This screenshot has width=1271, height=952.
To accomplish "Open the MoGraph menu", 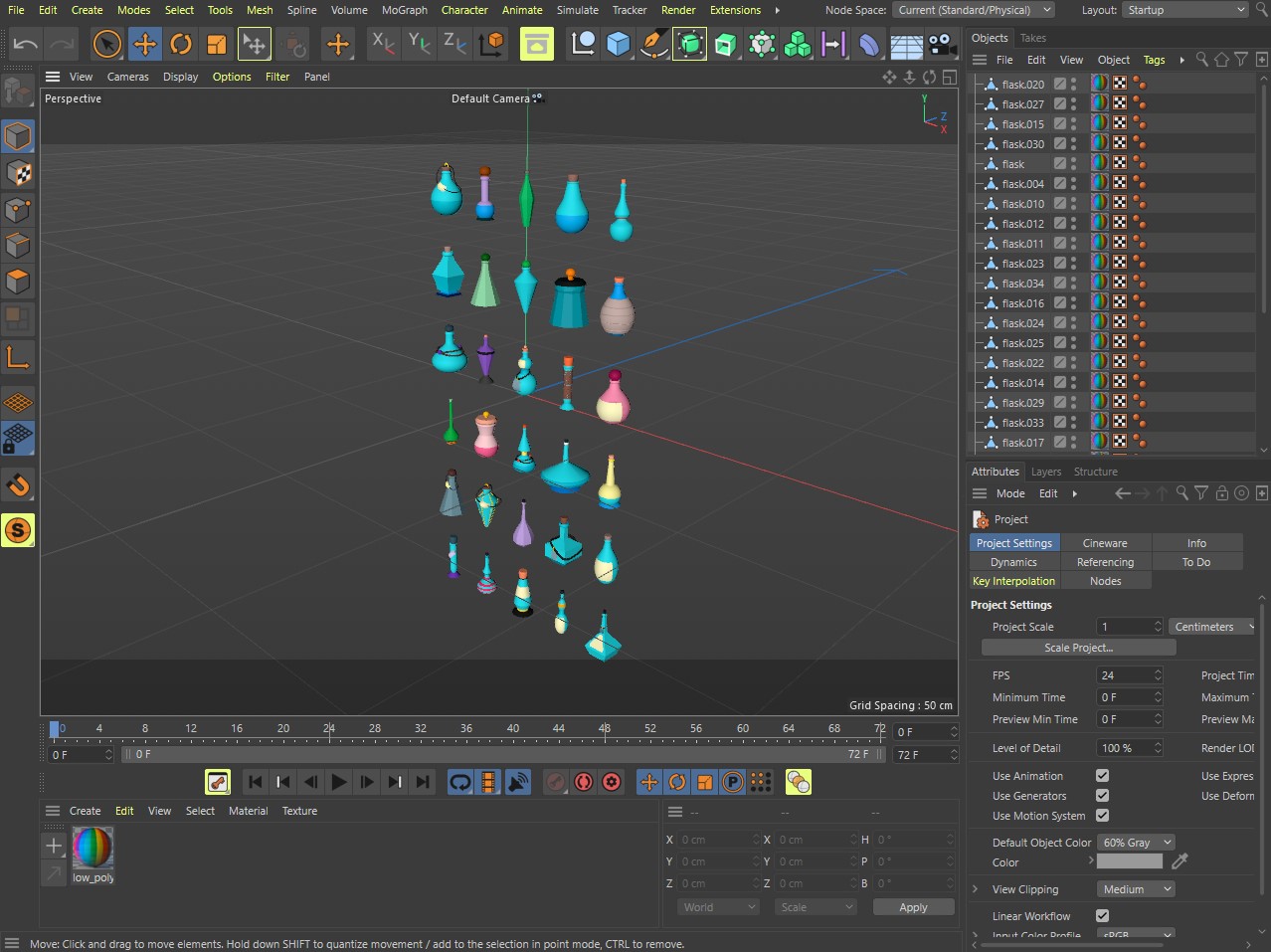I will point(404,10).
